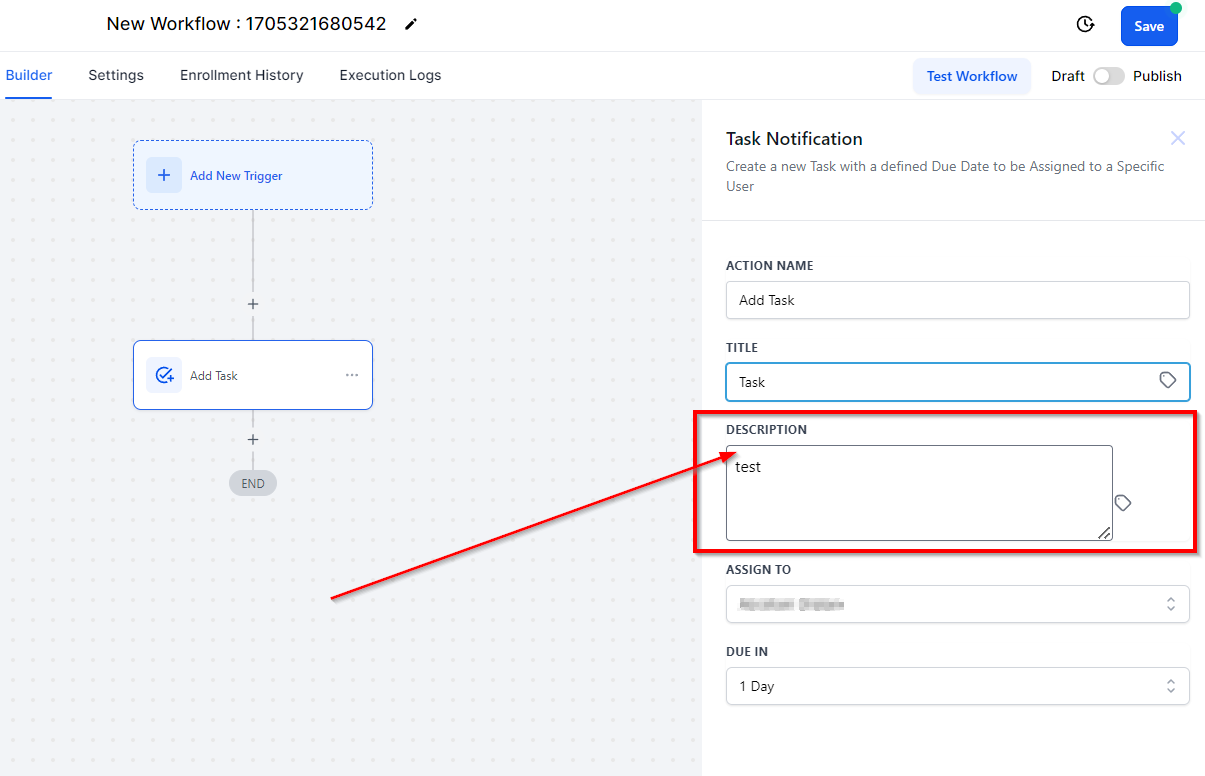Open the Enrollment History tab
This screenshot has width=1205, height=776.
241,75
